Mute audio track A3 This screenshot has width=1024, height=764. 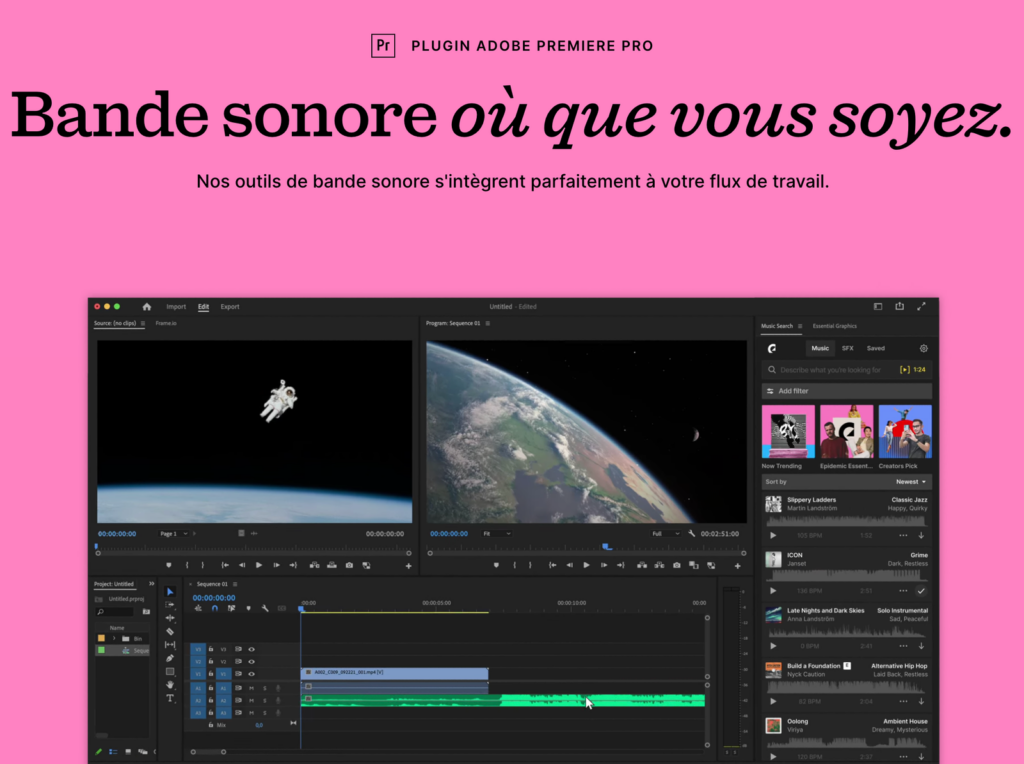click(x=251, y=713)
